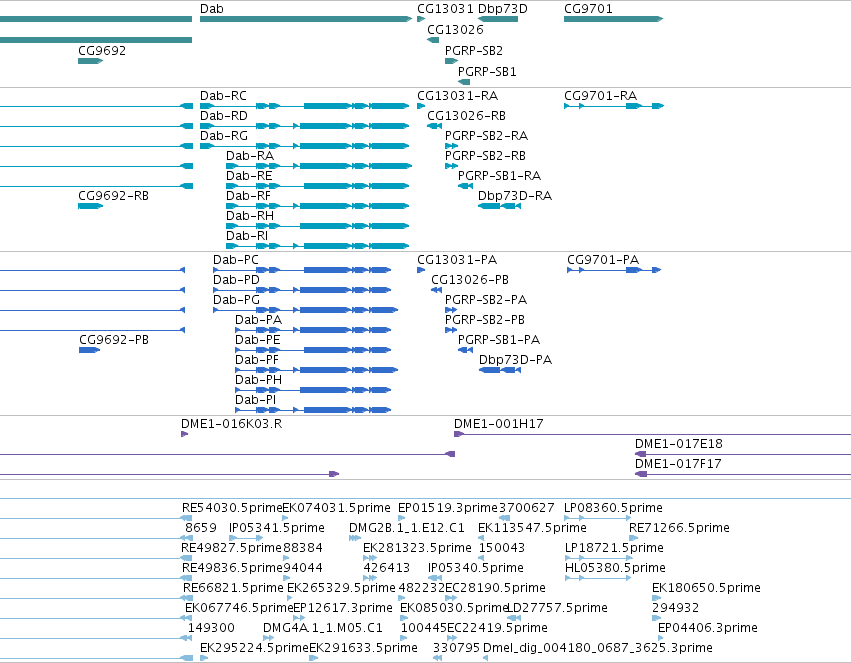Select the PGRP-SB1-PA protein label
The image size is (851, 663).
tap(499, 340)
